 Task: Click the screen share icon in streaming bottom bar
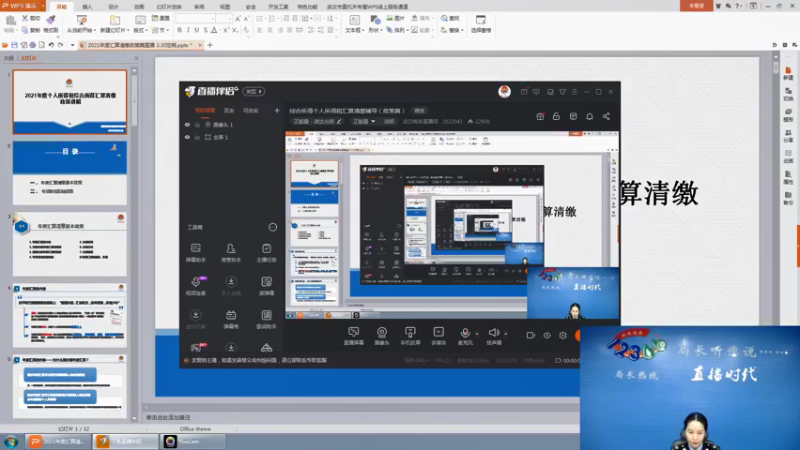(354, 332)
